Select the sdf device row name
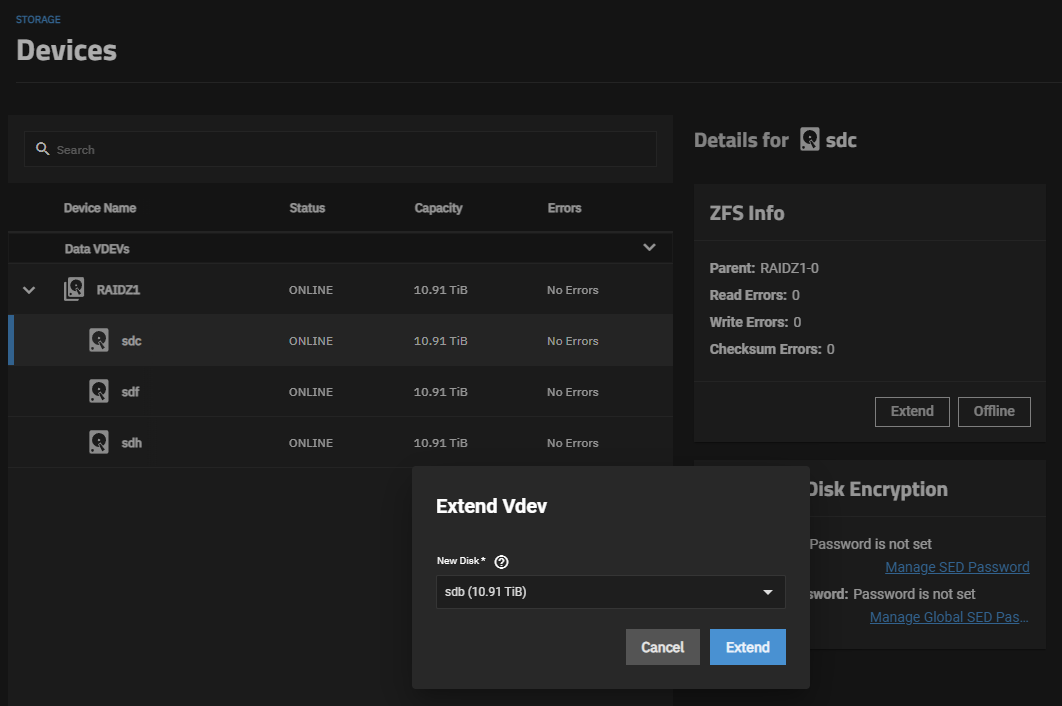 coord(130,392)
